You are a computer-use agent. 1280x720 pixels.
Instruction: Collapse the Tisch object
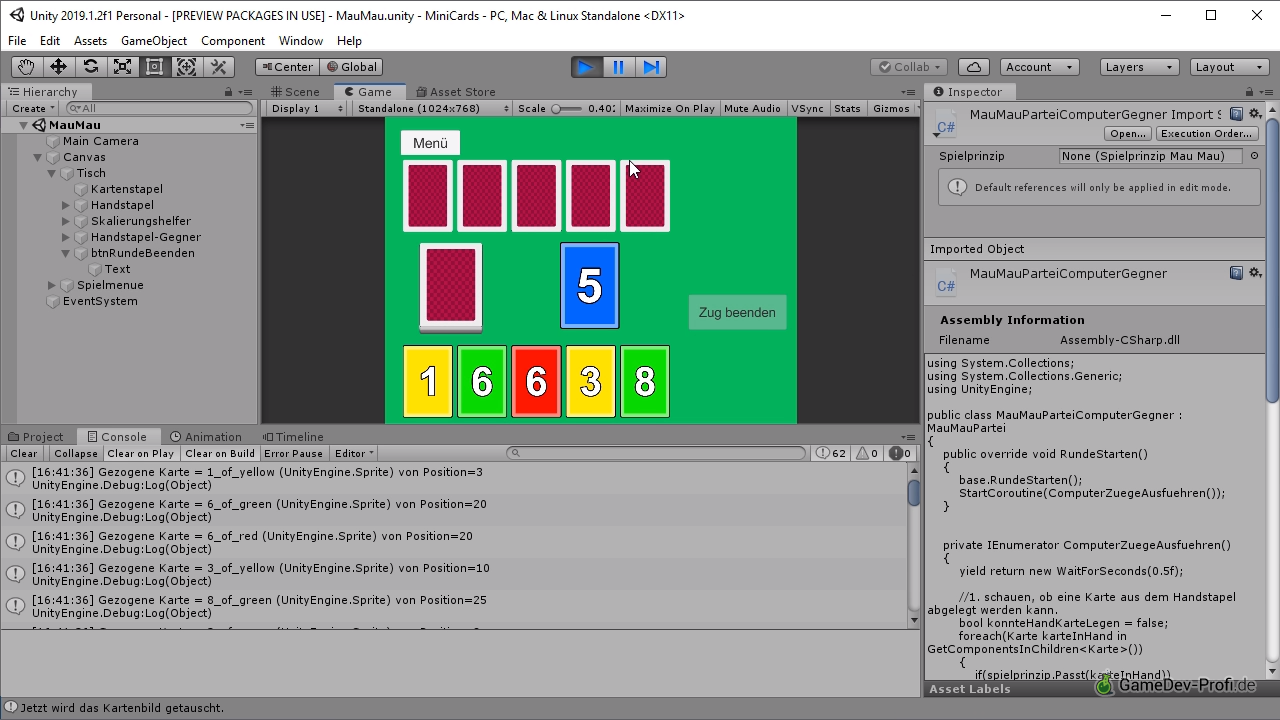pyautogui.click(x=52, y=173)
